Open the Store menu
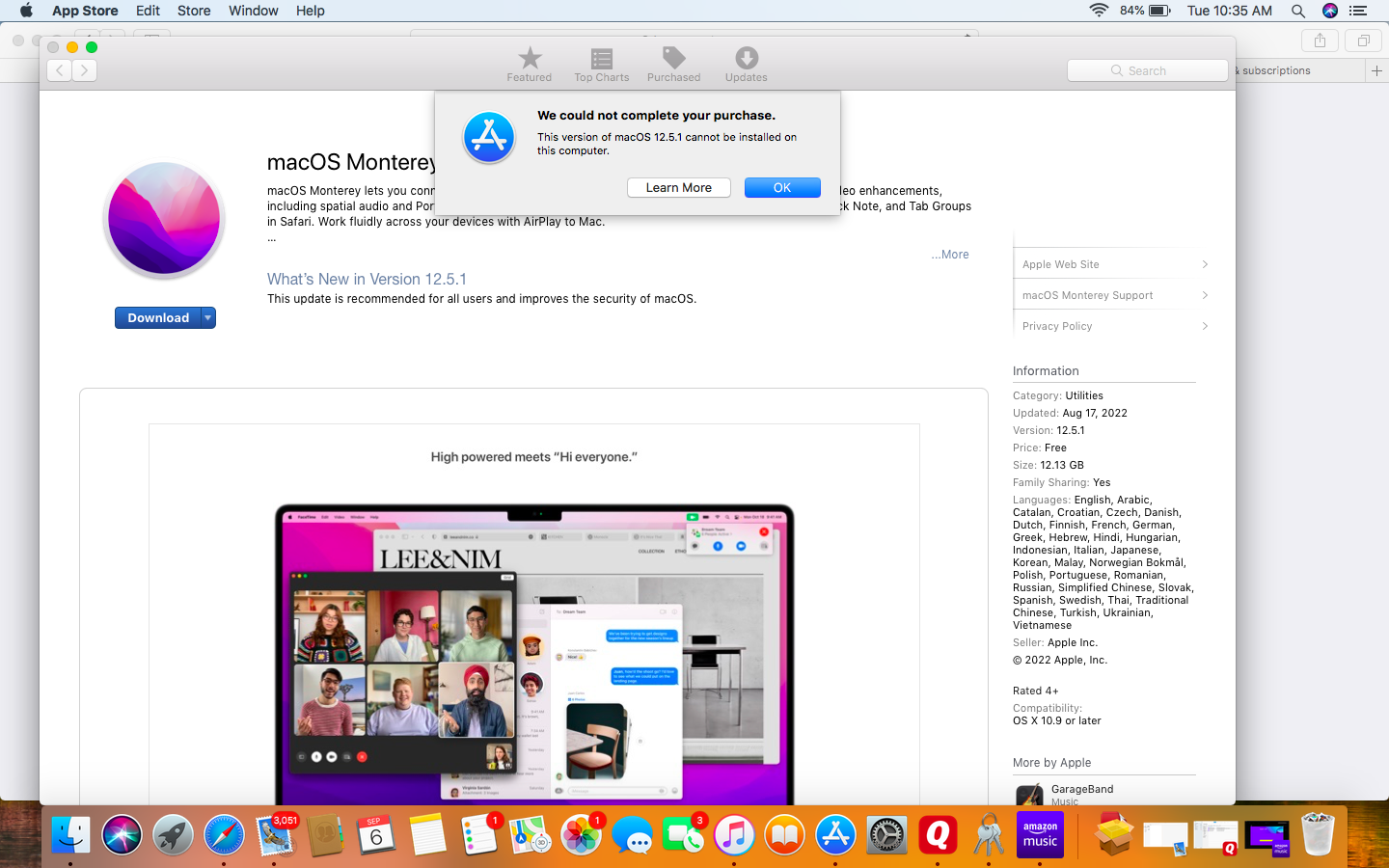Image resolution: width=1389 pixels, height=868 pixels. 194,11
